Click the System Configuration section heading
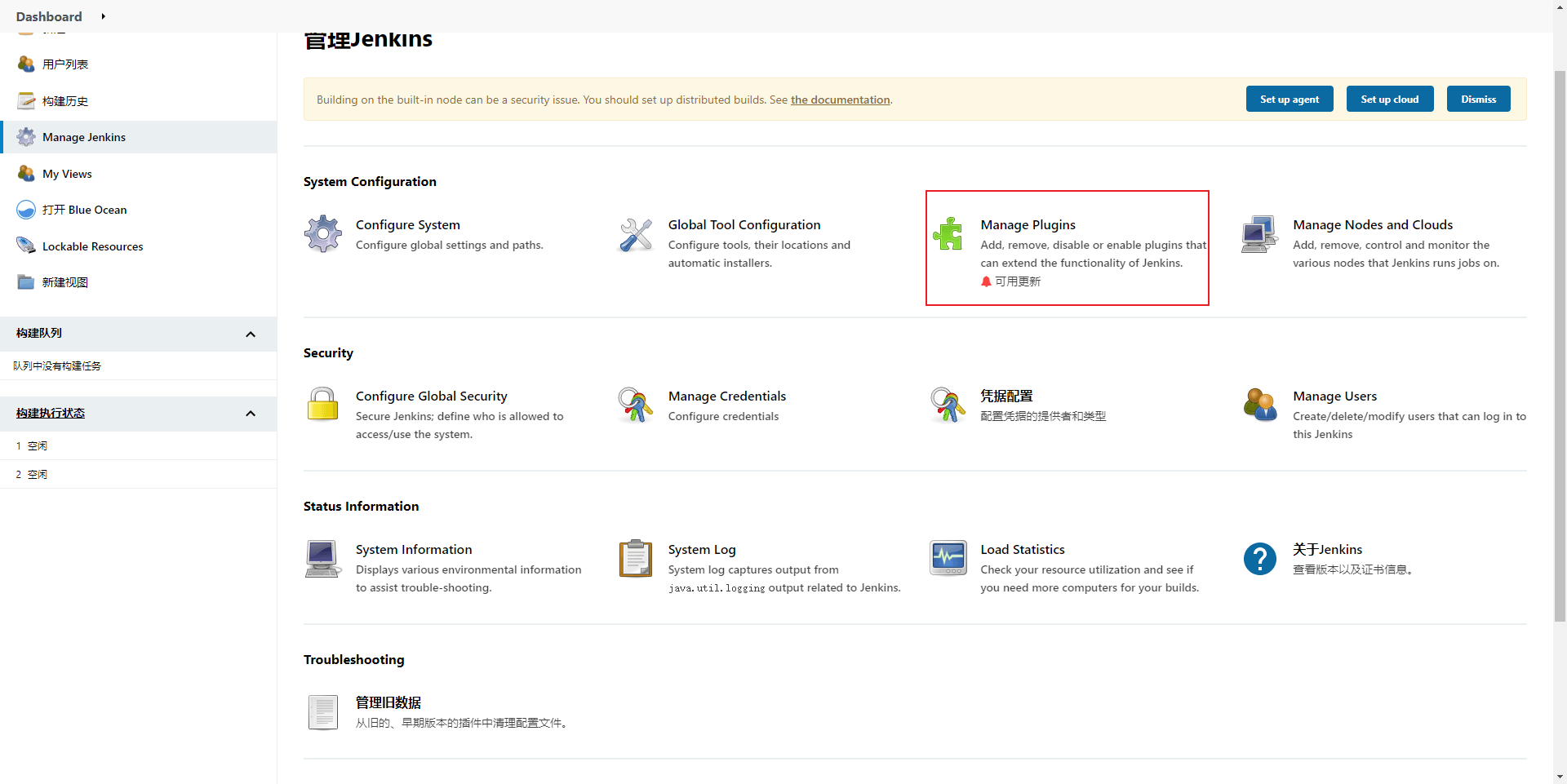Image resolution: width=1567 pixels, height=784 pixels. [370, 181]
